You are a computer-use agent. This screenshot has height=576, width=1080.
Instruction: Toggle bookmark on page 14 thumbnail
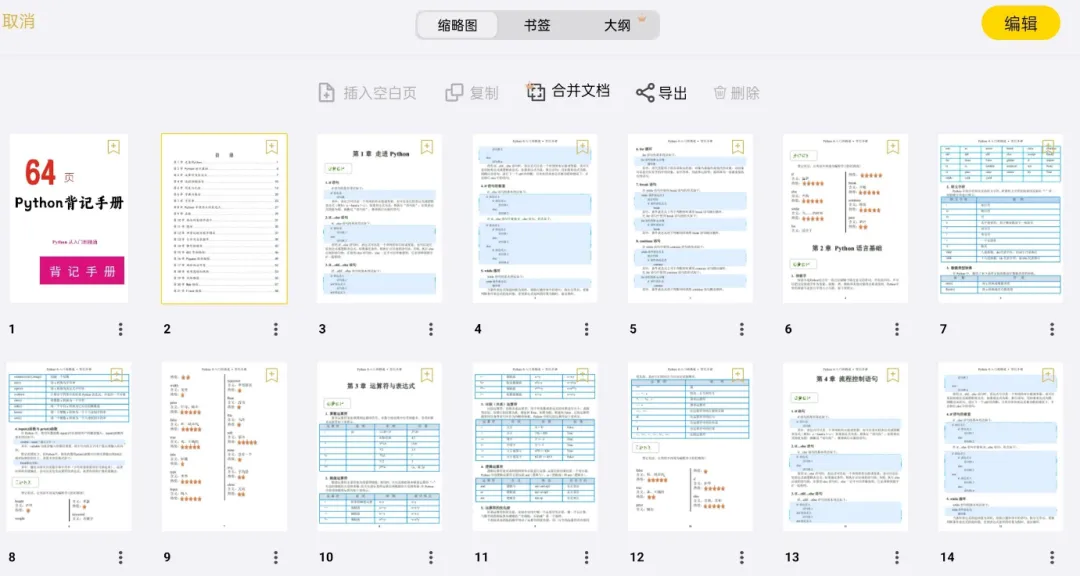pos(1048,375)
